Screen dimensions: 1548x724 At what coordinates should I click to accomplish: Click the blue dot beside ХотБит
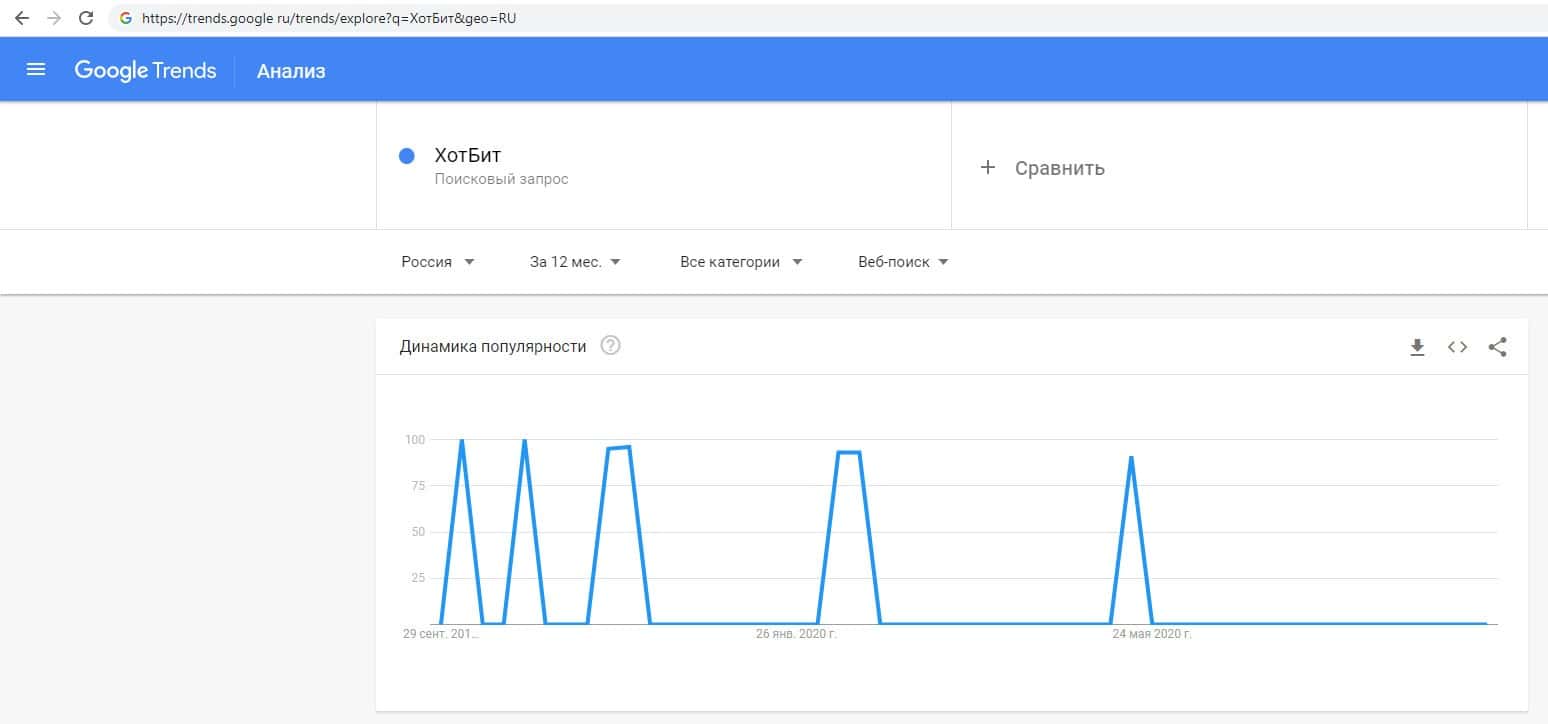tap(407, 156)
